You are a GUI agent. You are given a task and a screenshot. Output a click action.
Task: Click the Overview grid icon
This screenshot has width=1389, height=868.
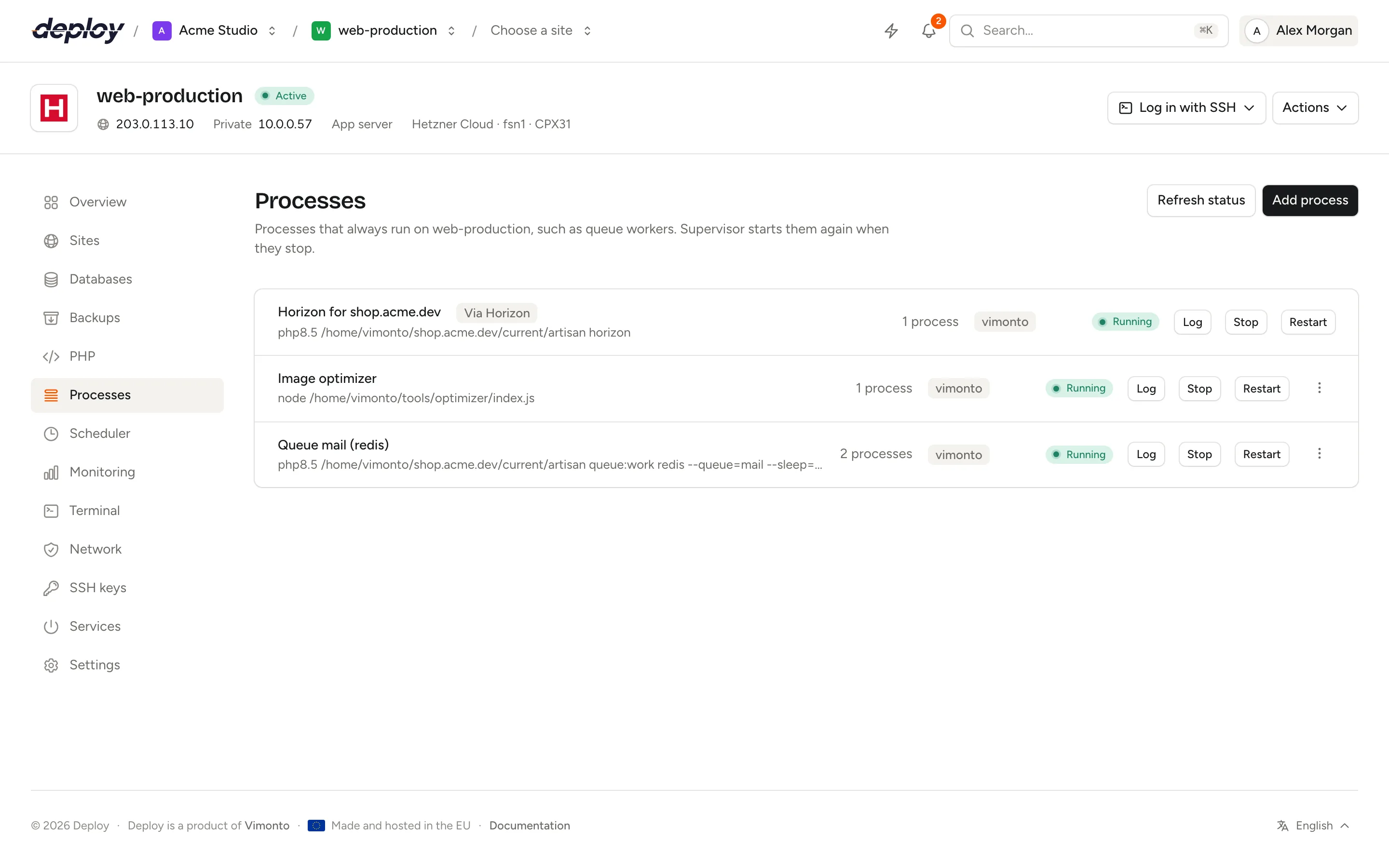click(51, 202)
